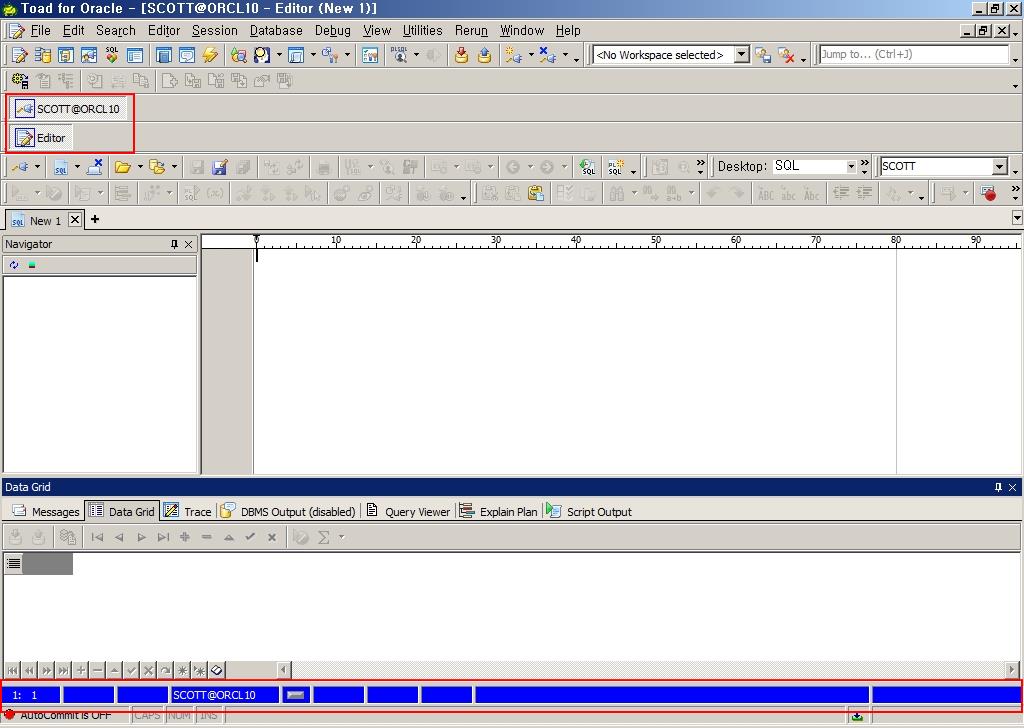Screen dimensions: 1024x728
Task: Expand the Desktop SQL dropdown
Action: point(851,167)
